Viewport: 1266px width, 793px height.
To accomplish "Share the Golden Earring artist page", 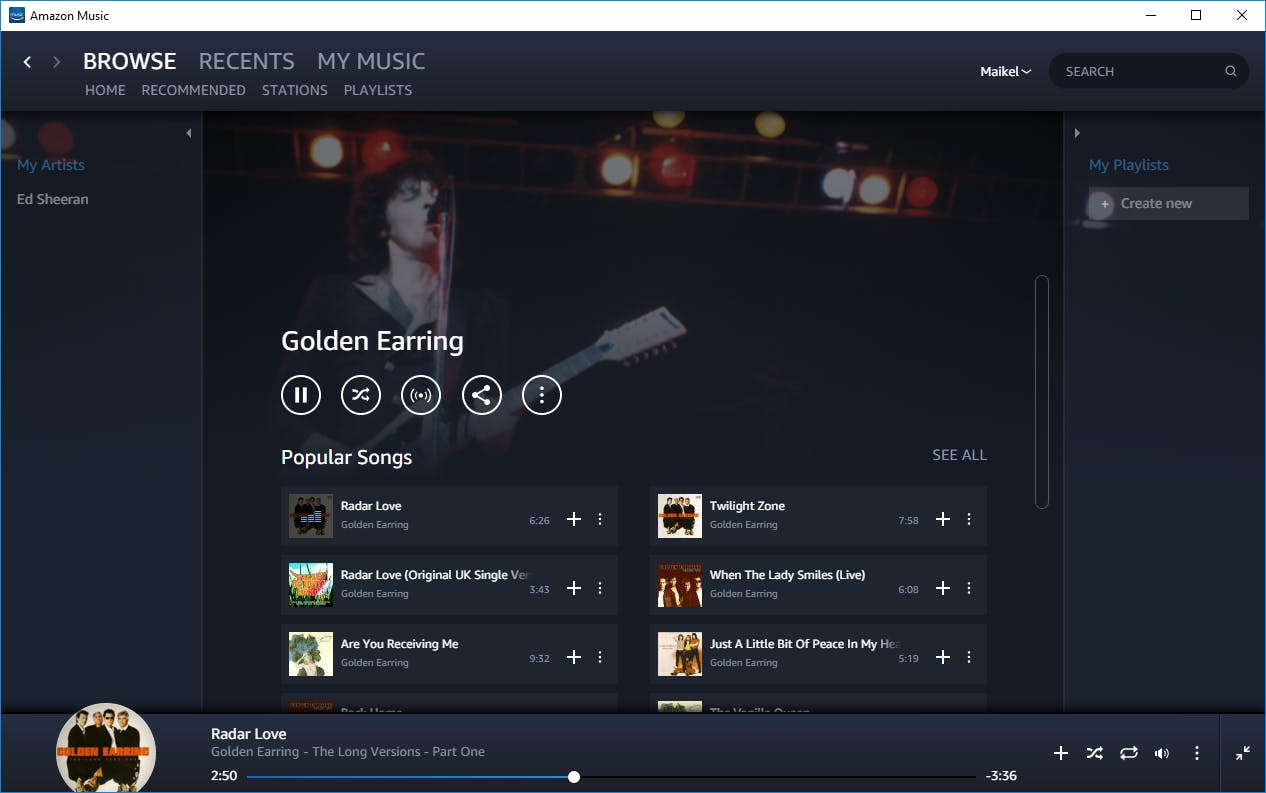I will tap(481, 395).
